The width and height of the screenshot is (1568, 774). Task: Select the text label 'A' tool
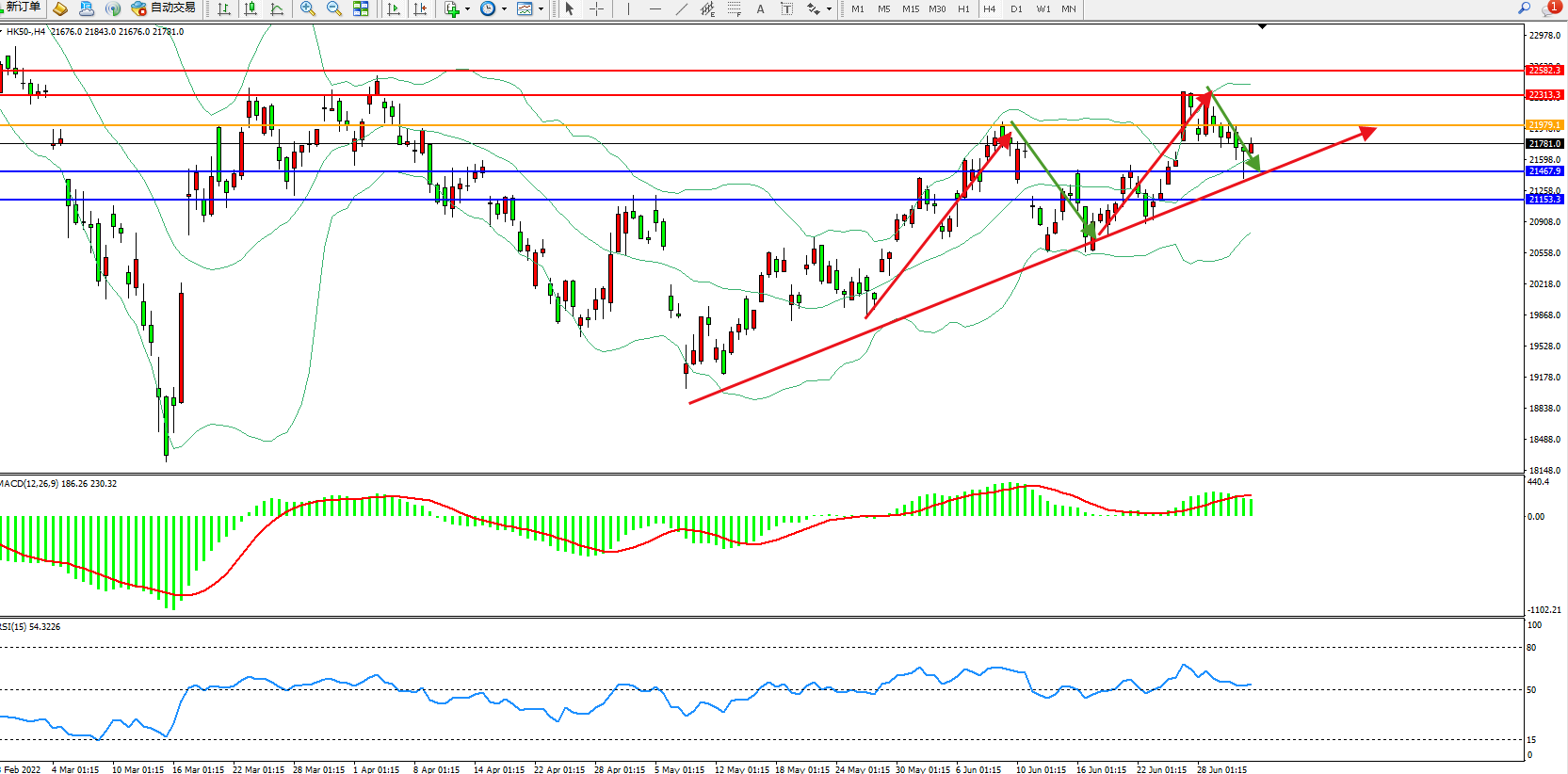(761, 8)
